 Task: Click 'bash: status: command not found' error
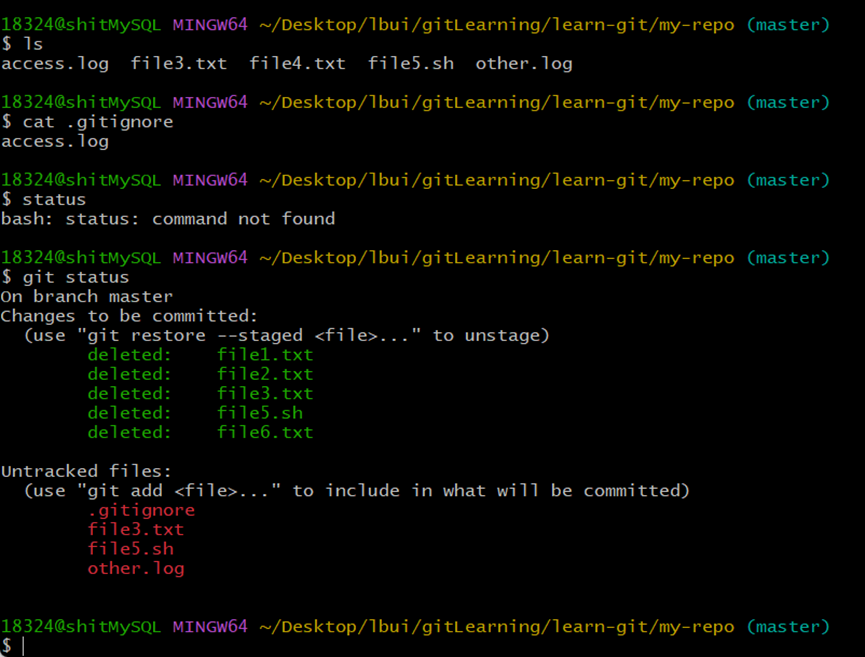(x=168, y=219)
